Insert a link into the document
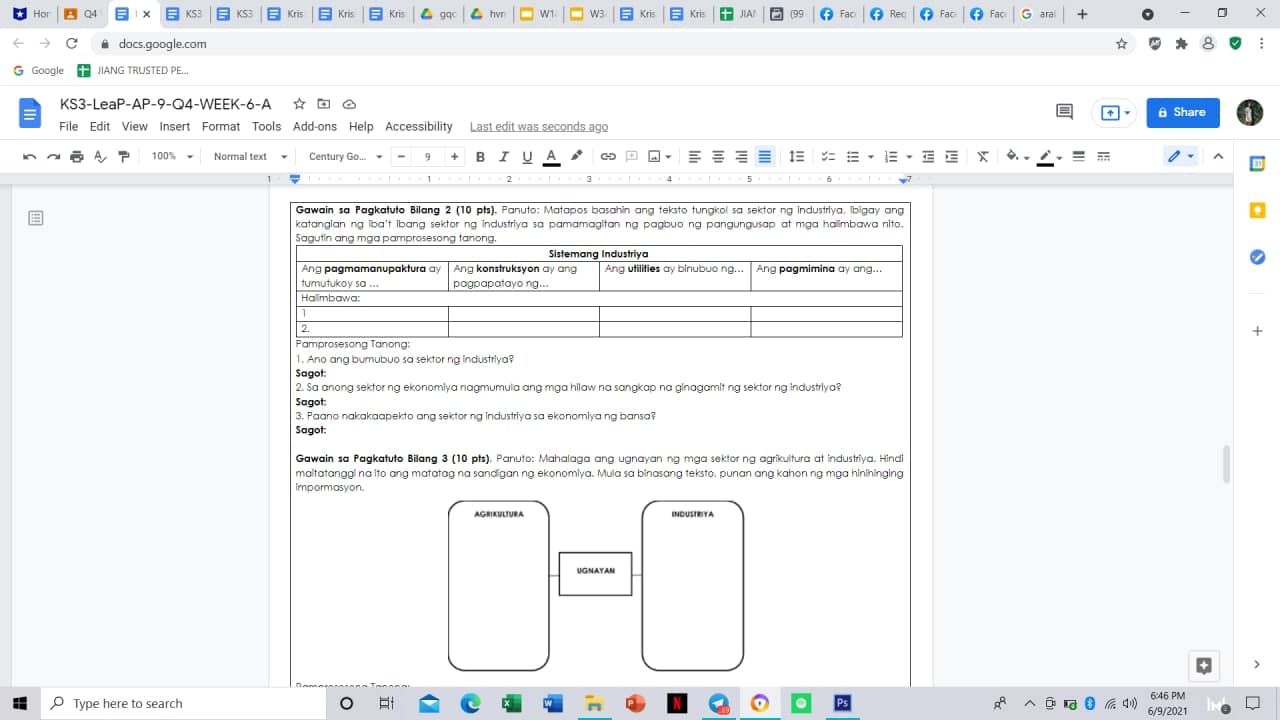The height and width of the screenshot is (720, 1280). pos(608,157)
